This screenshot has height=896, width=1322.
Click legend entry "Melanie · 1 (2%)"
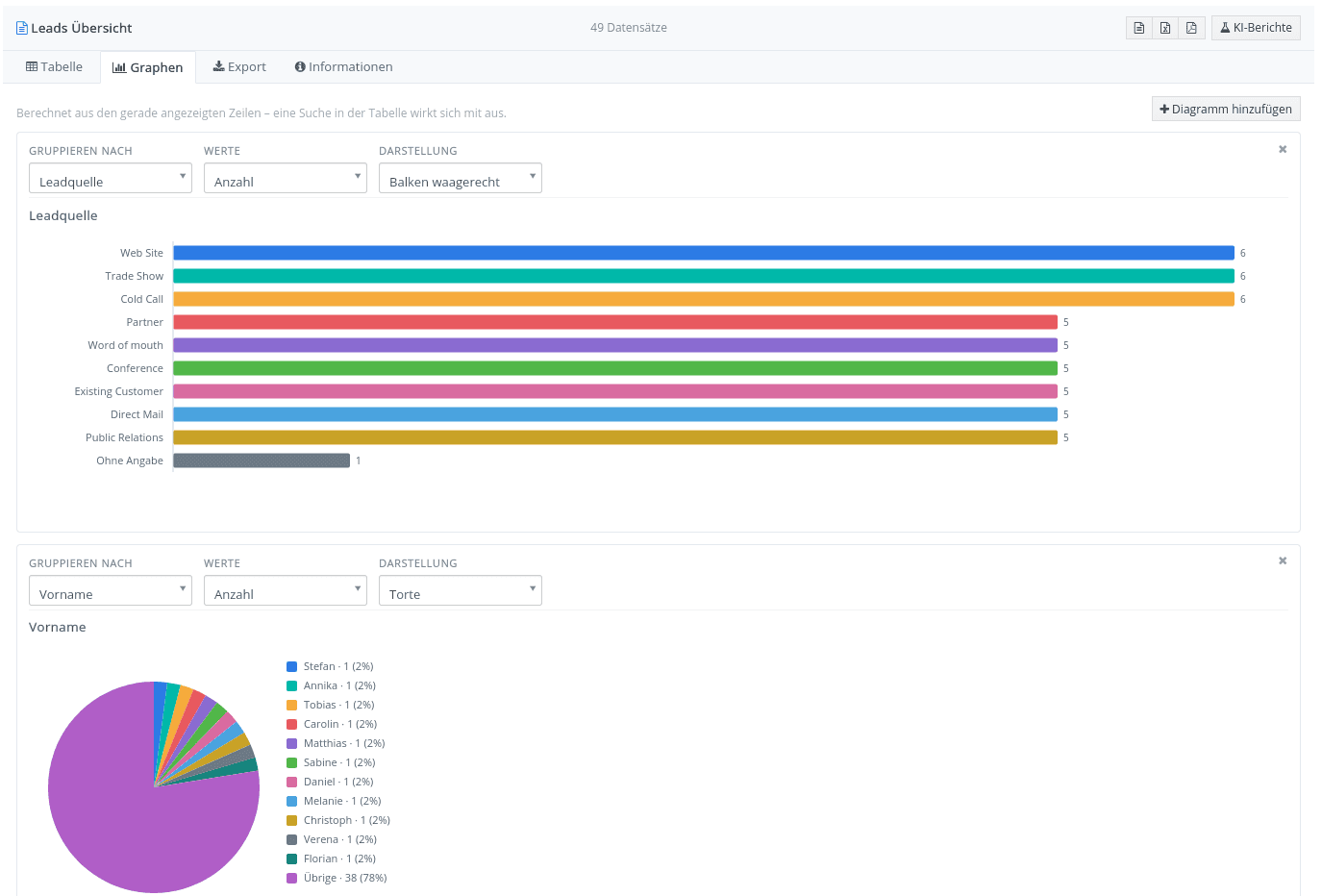coord(334,801)
